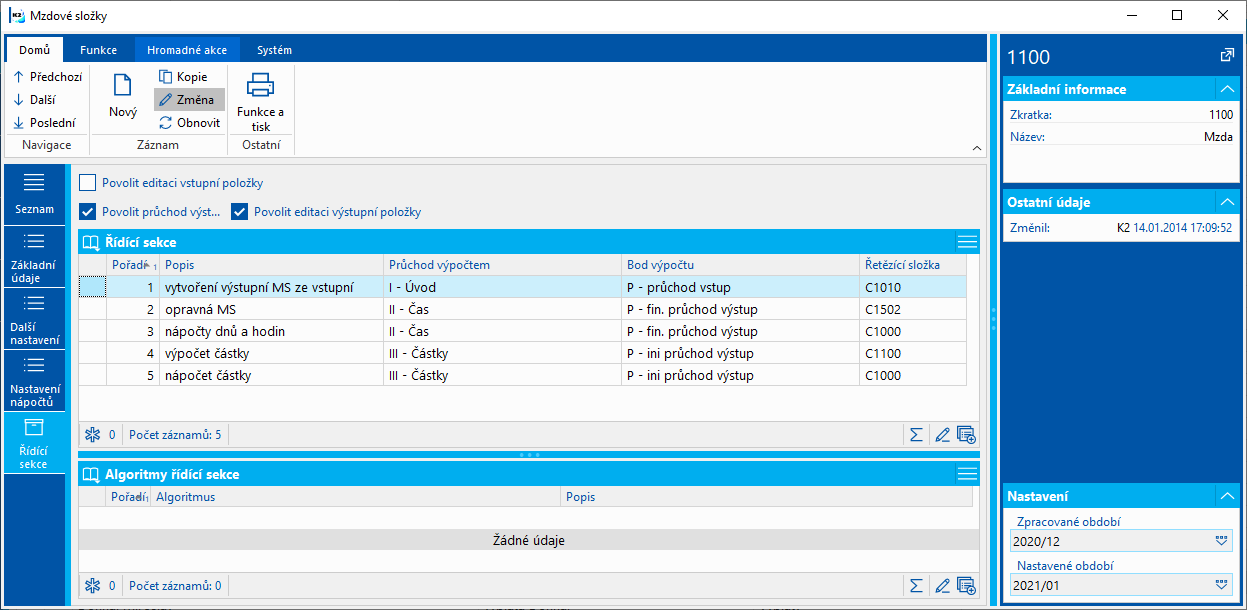Image resolution: width=1247 pixels, height=610 pixels.
Task: Click add-record icon in Řídící sekce footer
Action: [x=966, y=434]
